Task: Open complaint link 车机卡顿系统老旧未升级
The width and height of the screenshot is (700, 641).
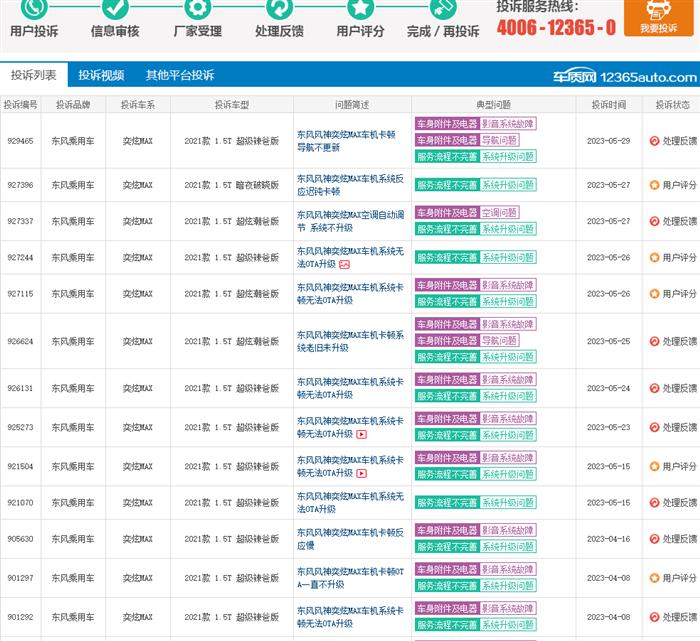Action: (350, 341)
